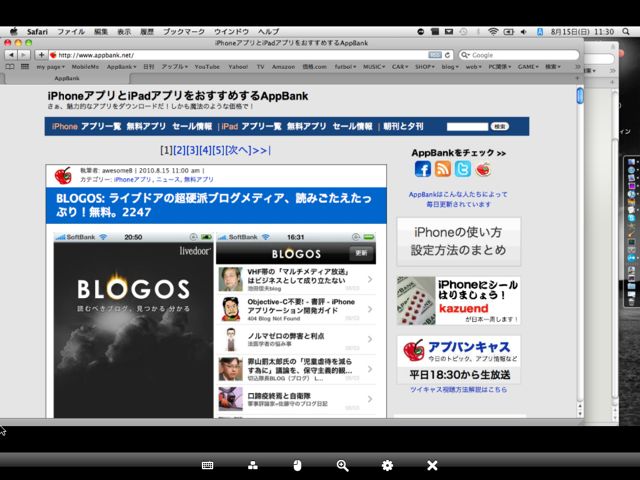Click the battery status icon

click(509, 31)
